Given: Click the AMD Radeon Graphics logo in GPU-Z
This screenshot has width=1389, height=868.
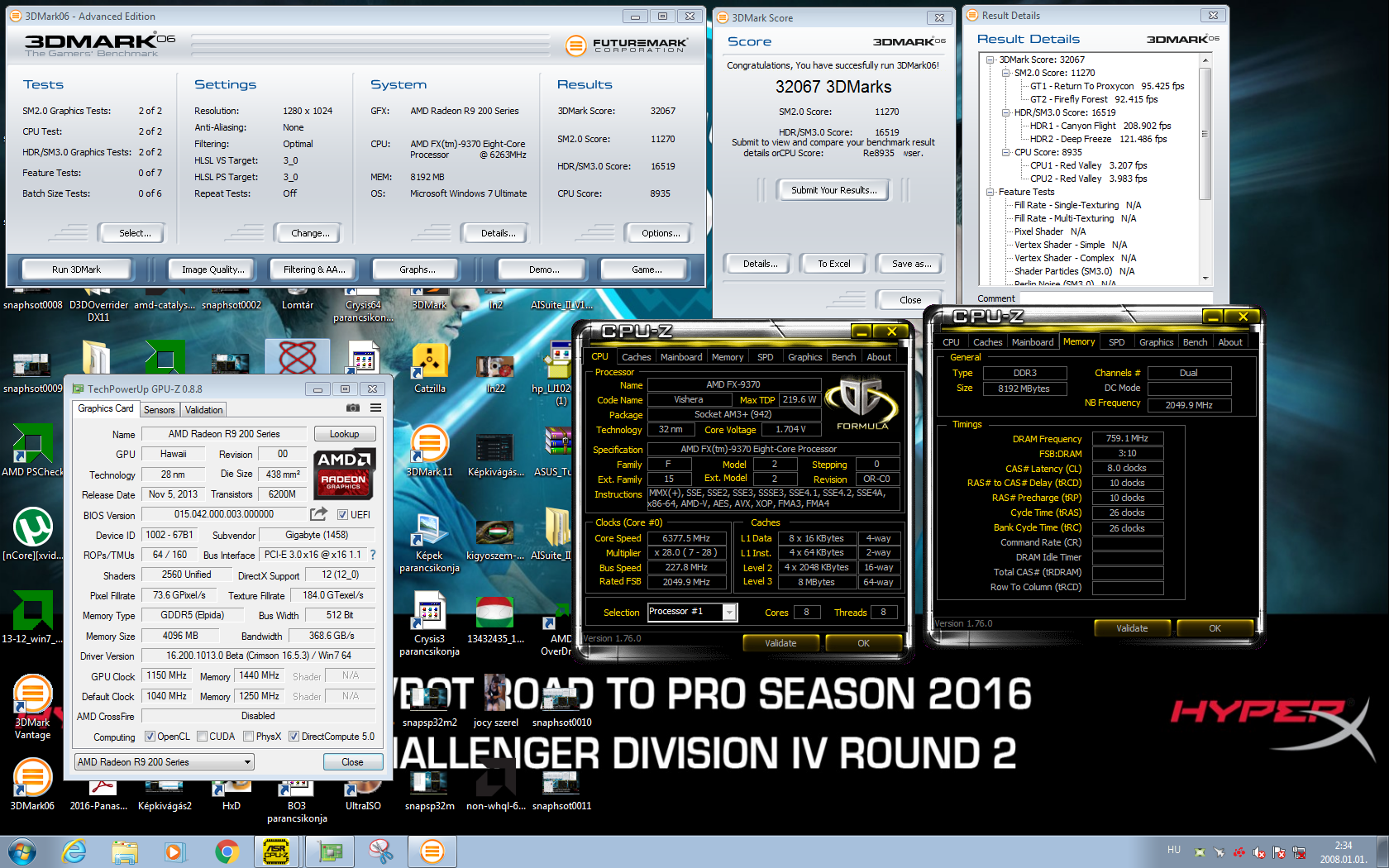Looking at the screenshot, I should tap(344, 473).
